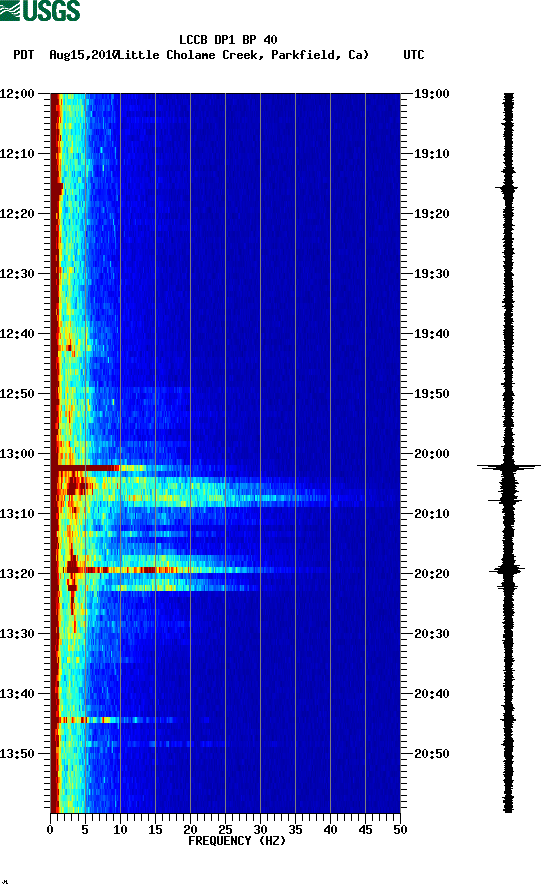
Task: Click the 12:00 PDT time label
Action: (x=18, y=93)
